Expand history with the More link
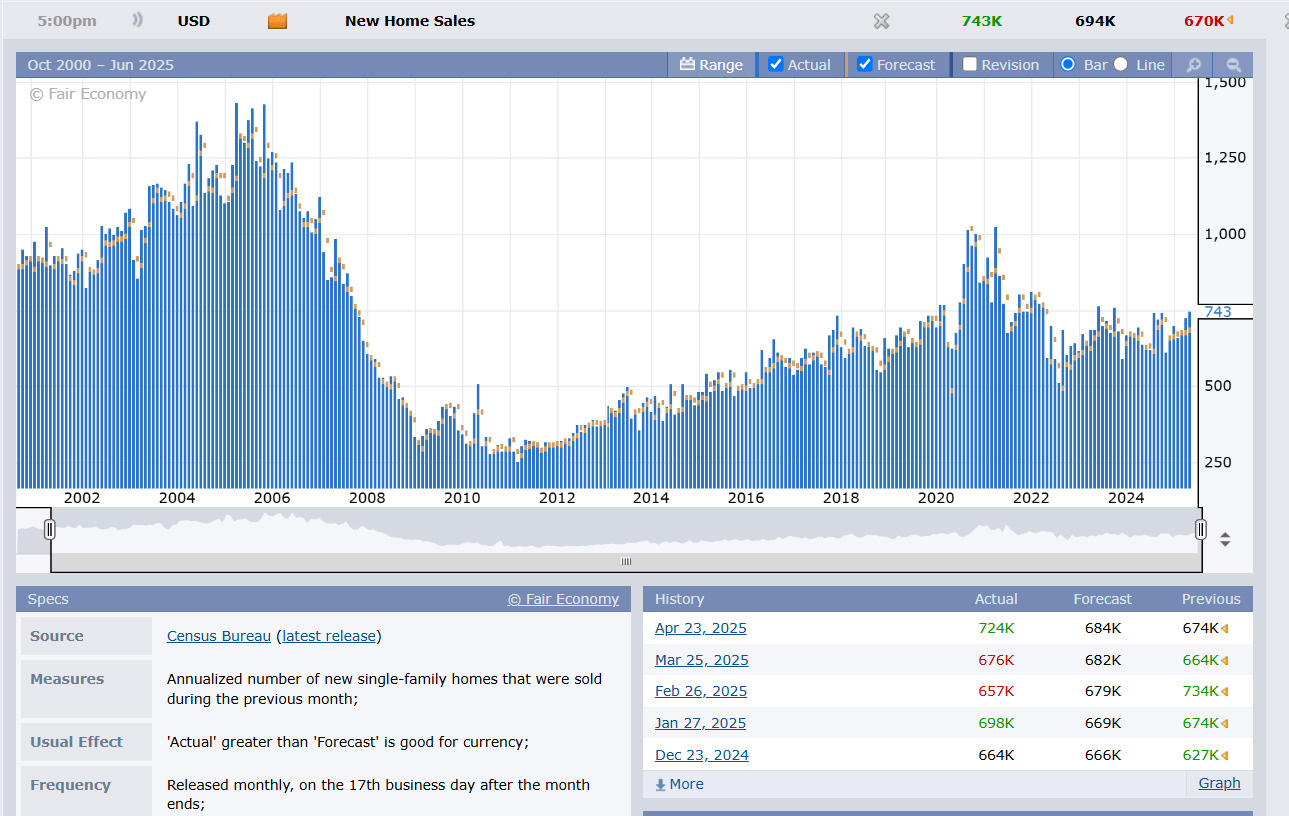This screenshot has width=1289, height=816. tap(680, 784)
